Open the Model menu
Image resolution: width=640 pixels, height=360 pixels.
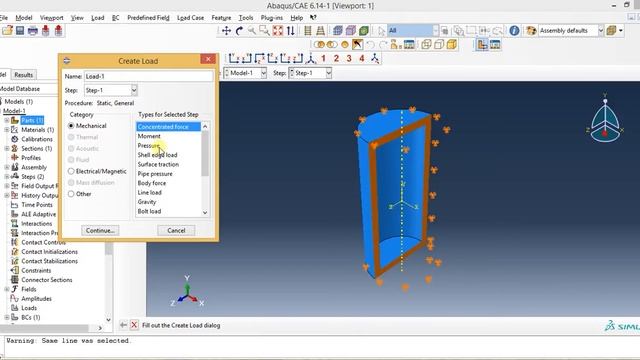[24, 18]
